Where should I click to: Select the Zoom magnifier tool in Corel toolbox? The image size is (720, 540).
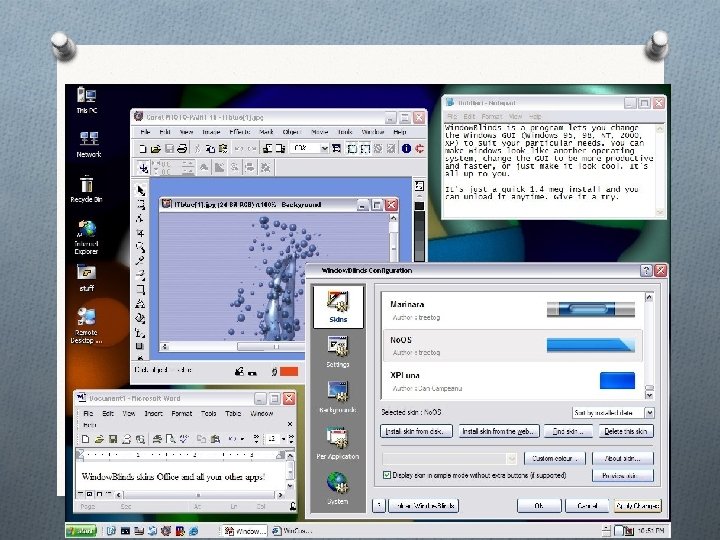pyautogui.click(x=141, y=248)
